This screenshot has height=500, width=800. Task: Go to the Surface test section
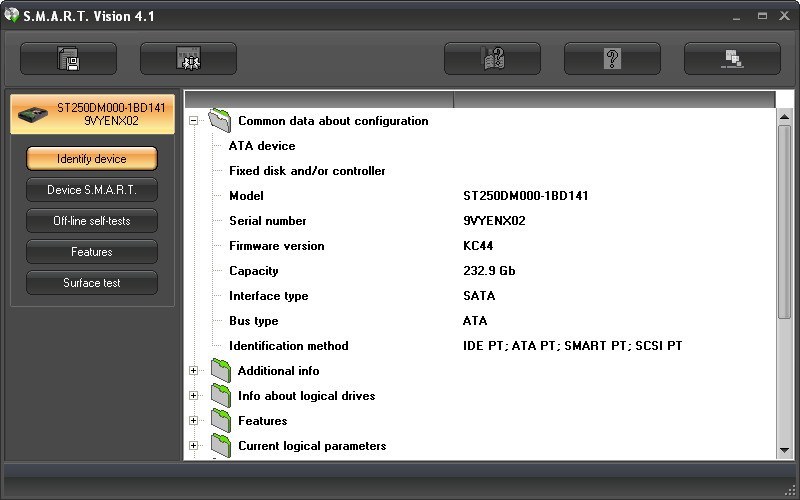tap(92, 283)
